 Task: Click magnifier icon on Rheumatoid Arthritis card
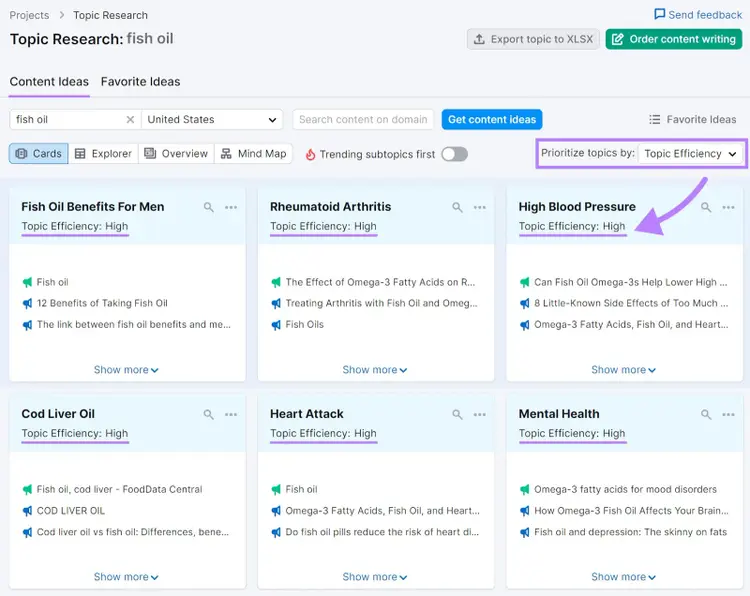click(457, 207)
